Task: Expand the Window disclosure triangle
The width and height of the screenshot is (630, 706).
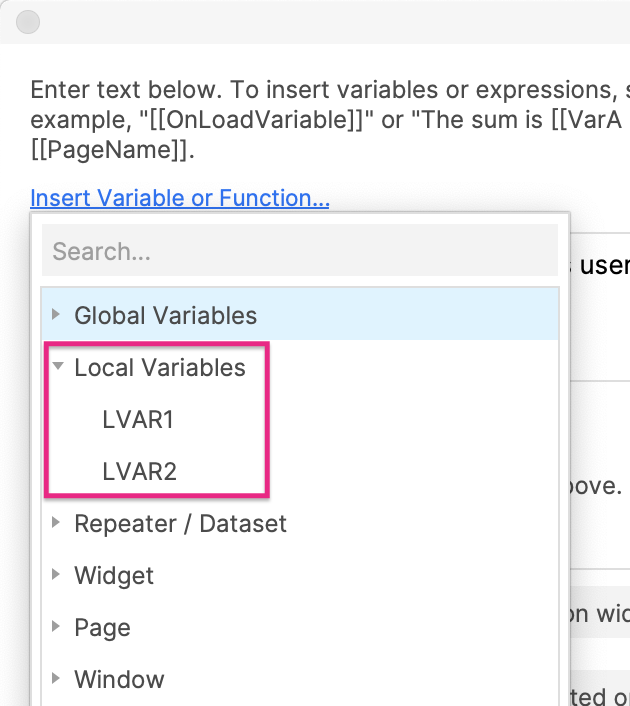Action: 58,679
